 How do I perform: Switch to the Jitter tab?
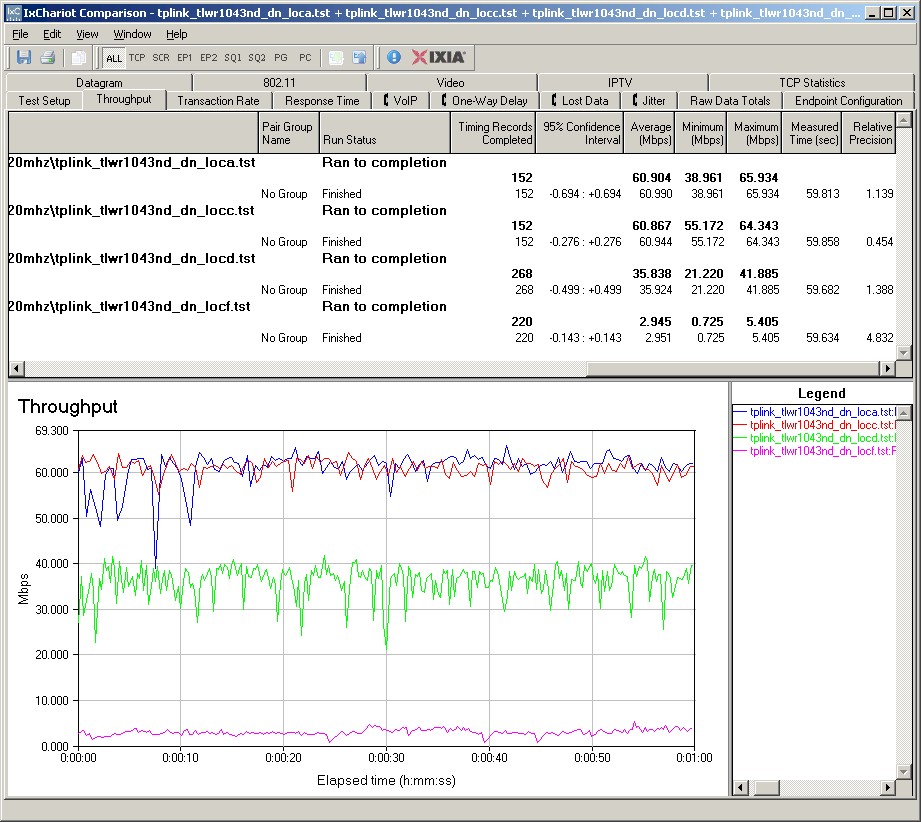(x=649, y=100)
